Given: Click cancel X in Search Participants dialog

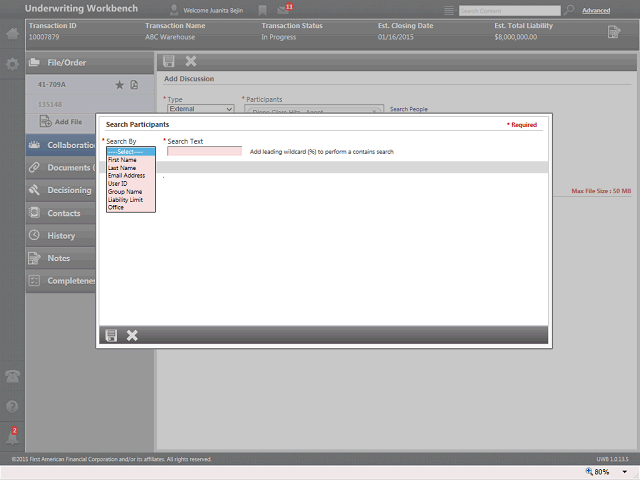Looking at the screenshot, I should (x=132, y=336).
